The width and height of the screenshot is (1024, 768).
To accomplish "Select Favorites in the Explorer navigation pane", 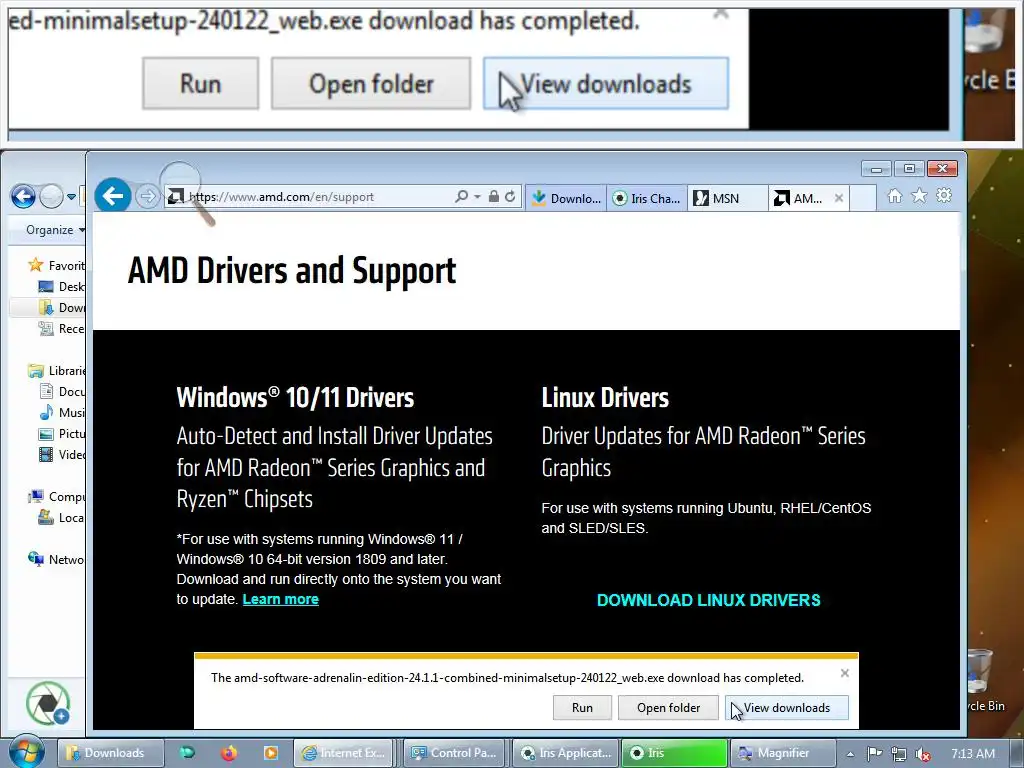I will (x=56, y=266).
